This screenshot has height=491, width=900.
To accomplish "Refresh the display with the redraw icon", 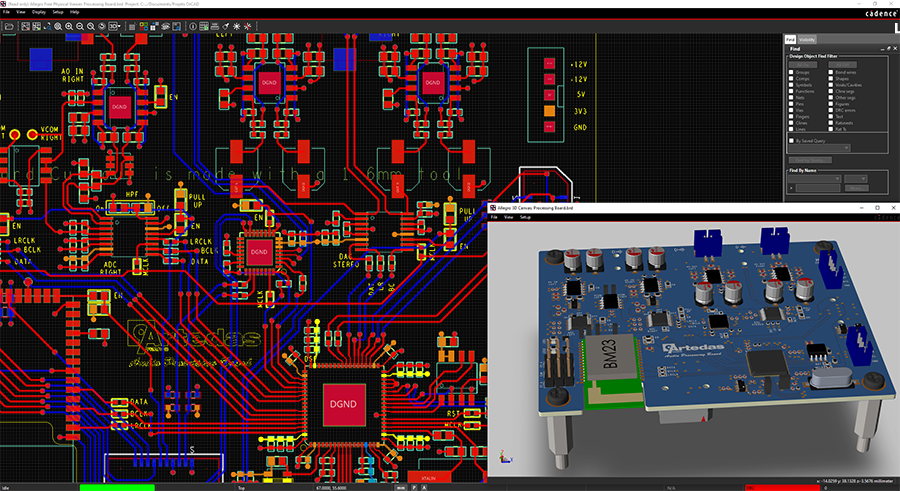I will pos(102,26).
